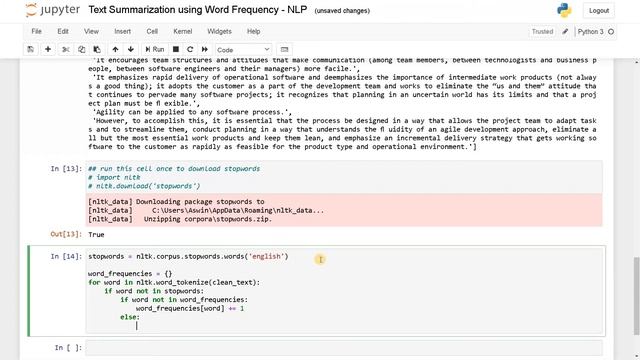Screen dimensions: 640x360
Task: Click the Python 3 kernel status circle
Action: (611, 31)
